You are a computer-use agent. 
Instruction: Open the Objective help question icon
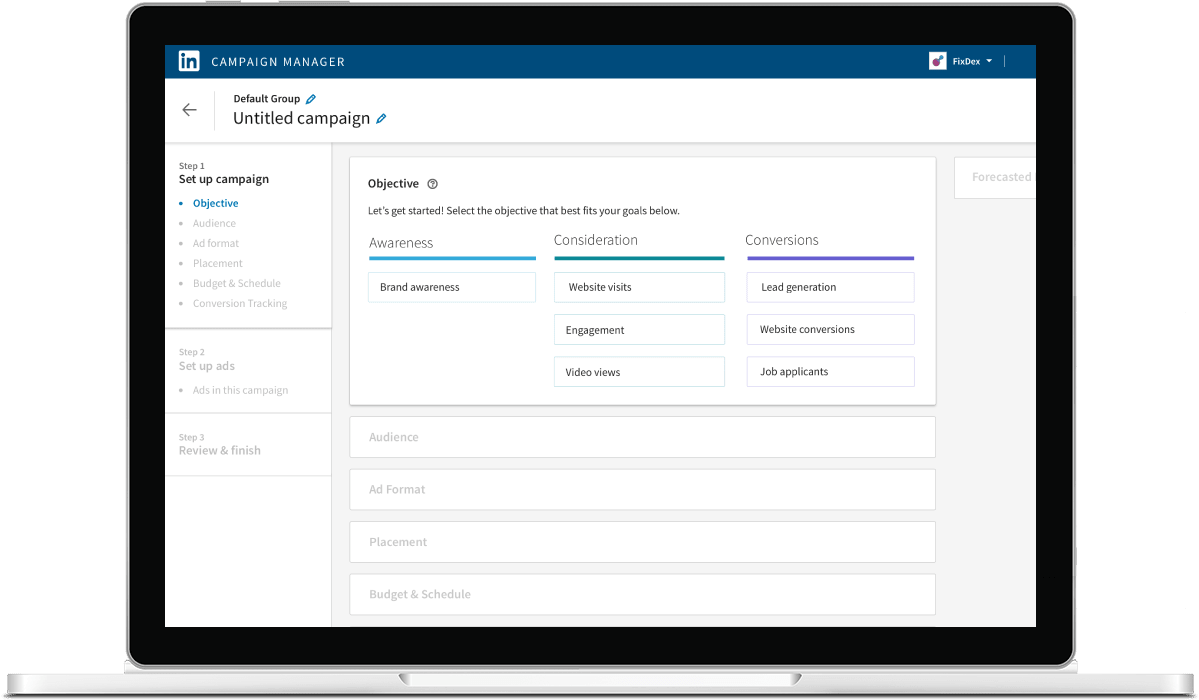pyautogui.click(x=433, y=184)
